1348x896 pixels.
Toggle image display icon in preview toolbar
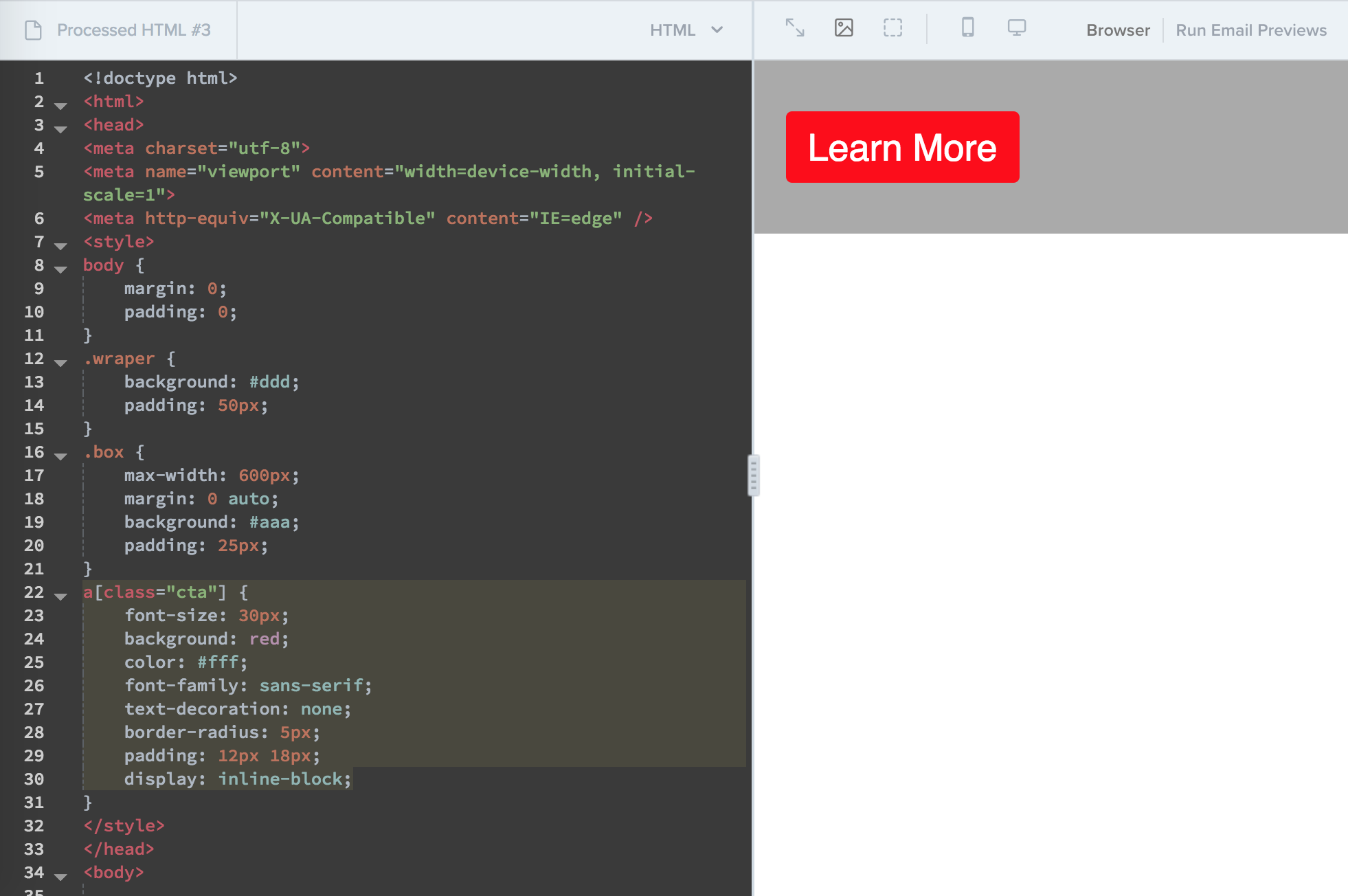[x=844, y=28]
